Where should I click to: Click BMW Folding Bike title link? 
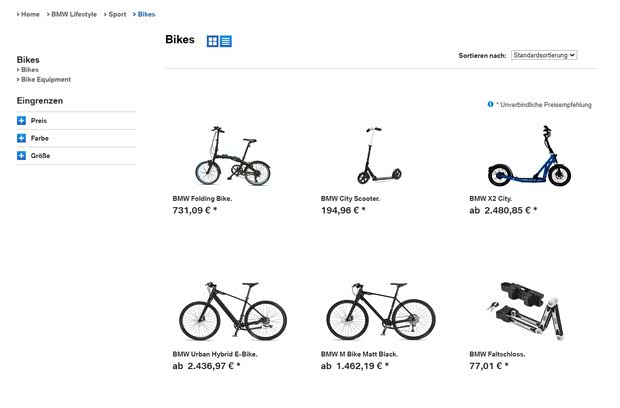point(202,198)
